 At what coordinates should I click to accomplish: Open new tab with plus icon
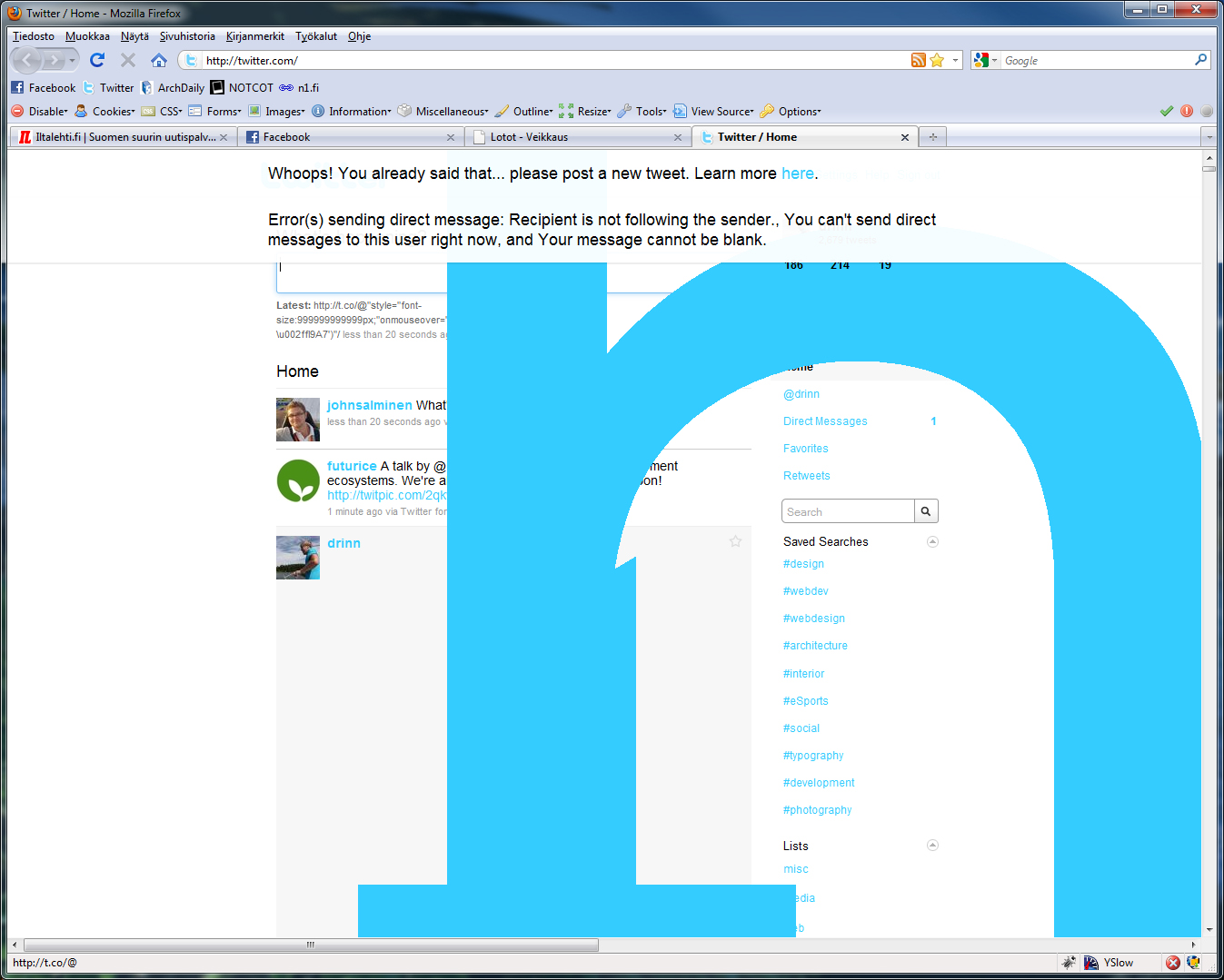tap(932, 137)
